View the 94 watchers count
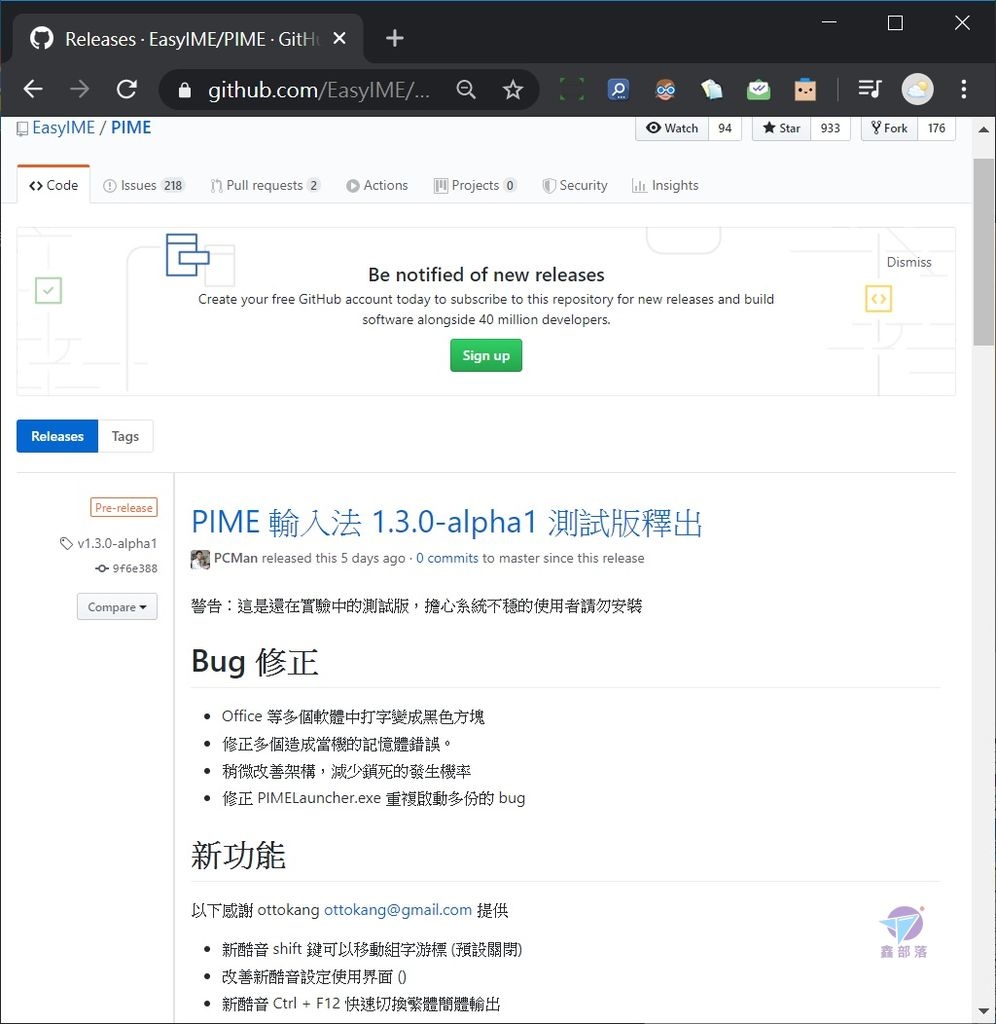Screen dimensions: 996x1024 pyautogui.click(x=725, y=128)
